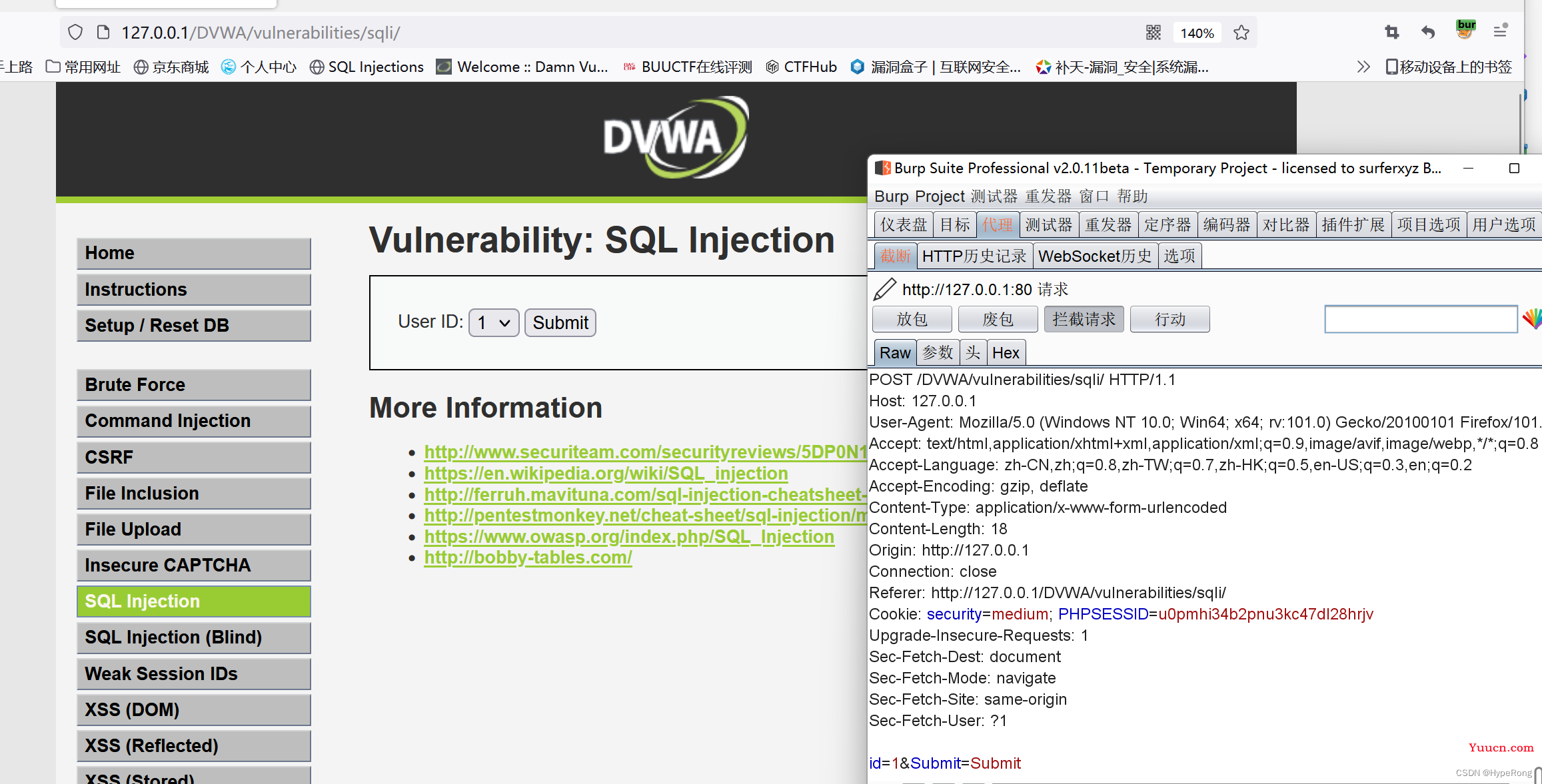Click the Burp pencil edit target icon

(884, 289)
